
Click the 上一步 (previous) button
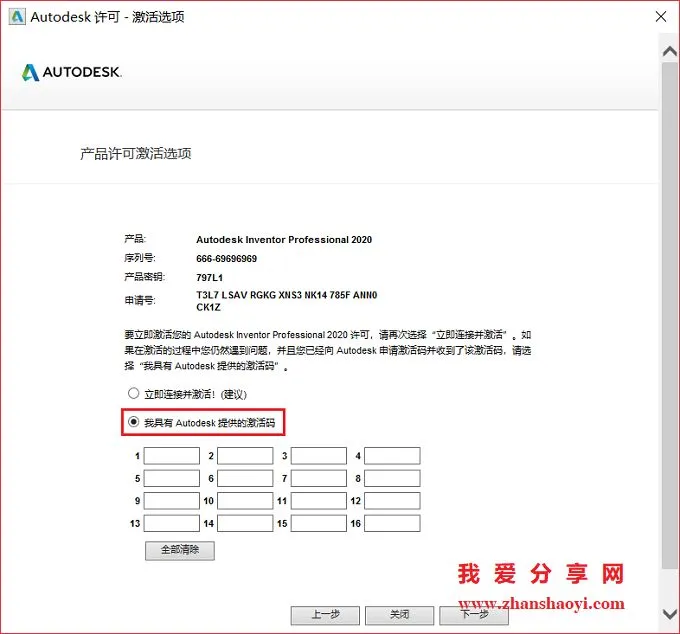point(325,615)
